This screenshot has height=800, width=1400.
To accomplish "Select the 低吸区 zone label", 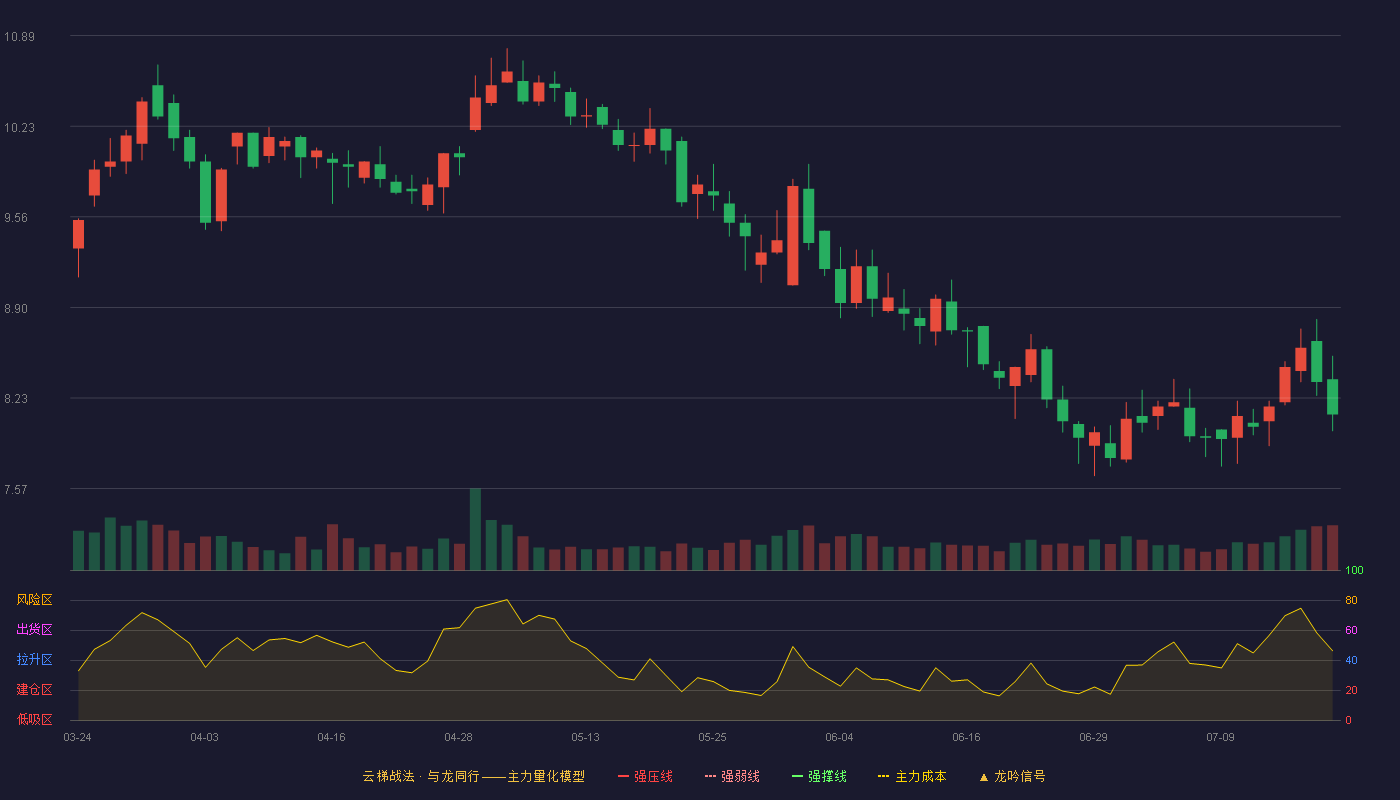I will pos(34,720).
